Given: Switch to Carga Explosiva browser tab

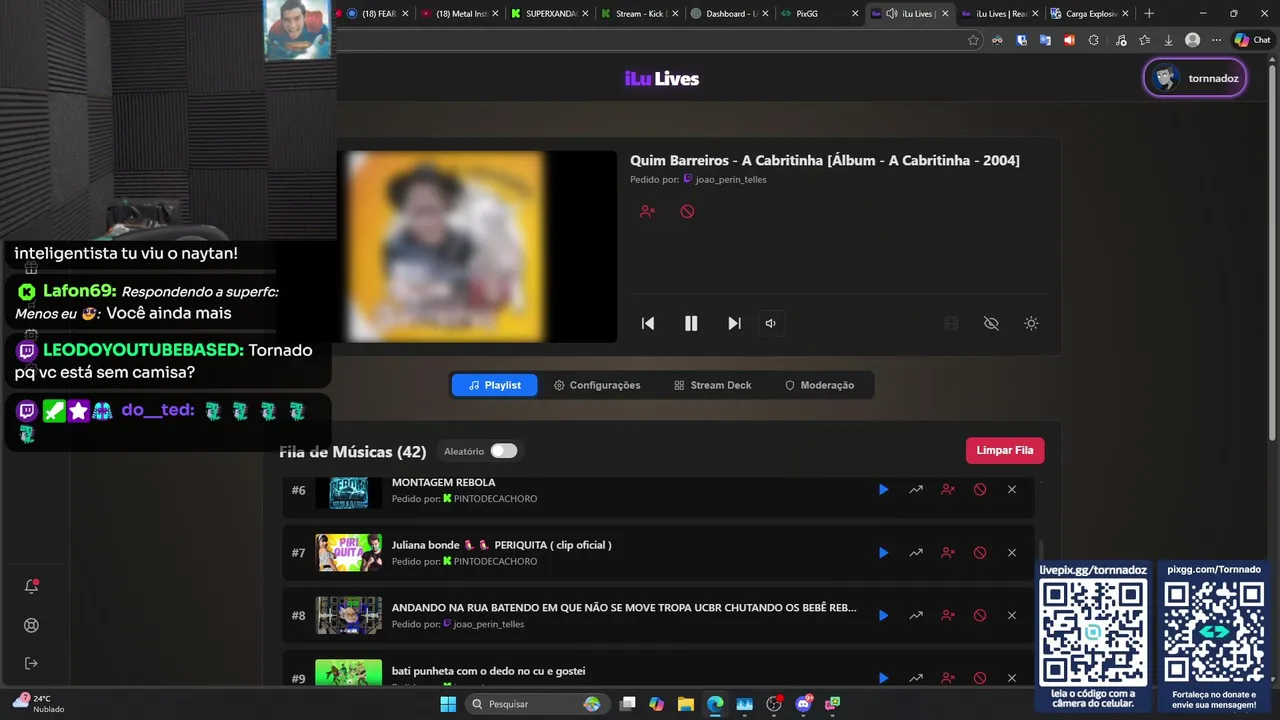Looking at the screenshot, I should 1090,14.
